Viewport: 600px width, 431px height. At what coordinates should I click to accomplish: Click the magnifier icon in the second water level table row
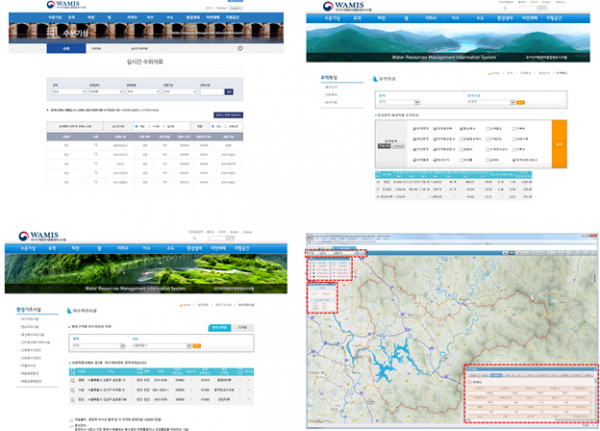pos(96,154)
